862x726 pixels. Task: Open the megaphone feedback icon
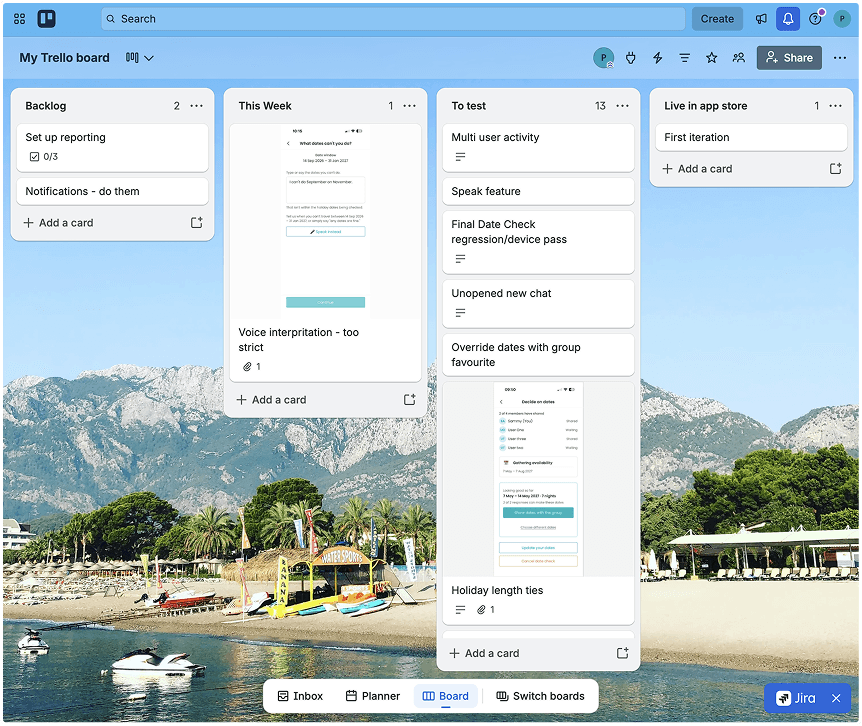coord(761,19)
